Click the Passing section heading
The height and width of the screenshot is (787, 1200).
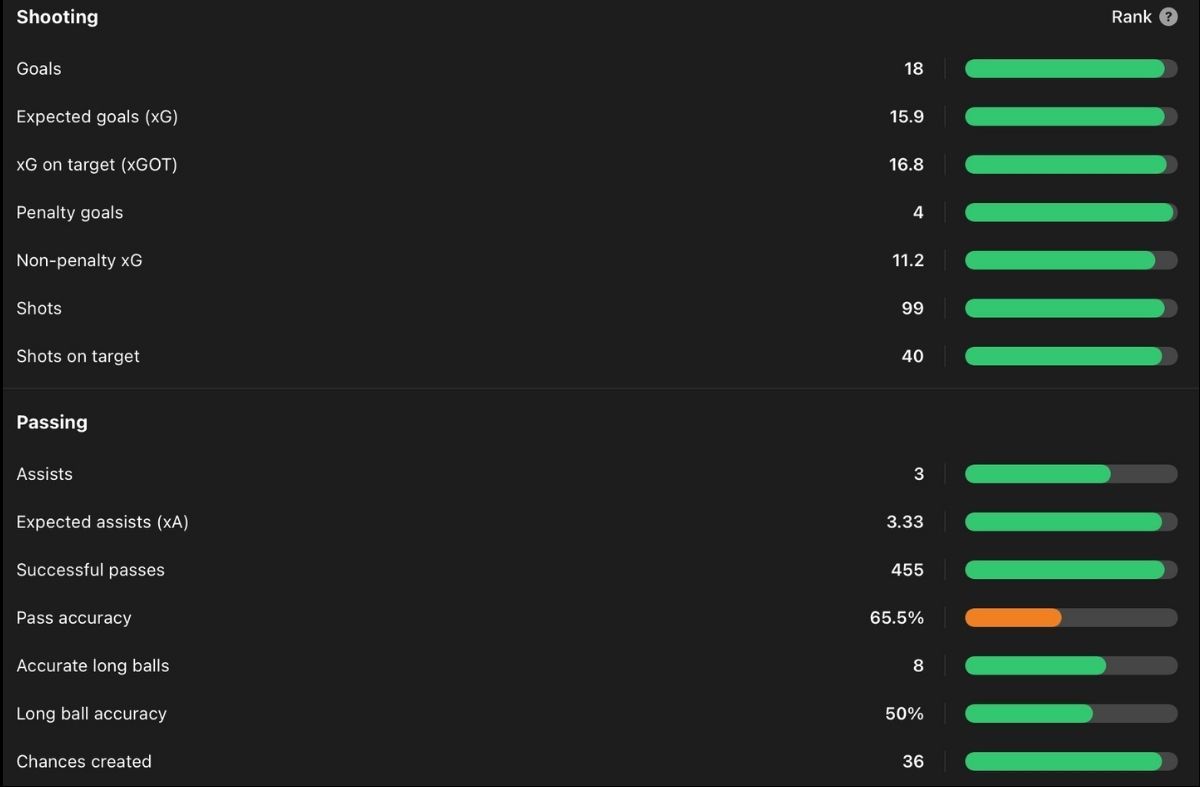pyautogui.click(x=52, y=422)
